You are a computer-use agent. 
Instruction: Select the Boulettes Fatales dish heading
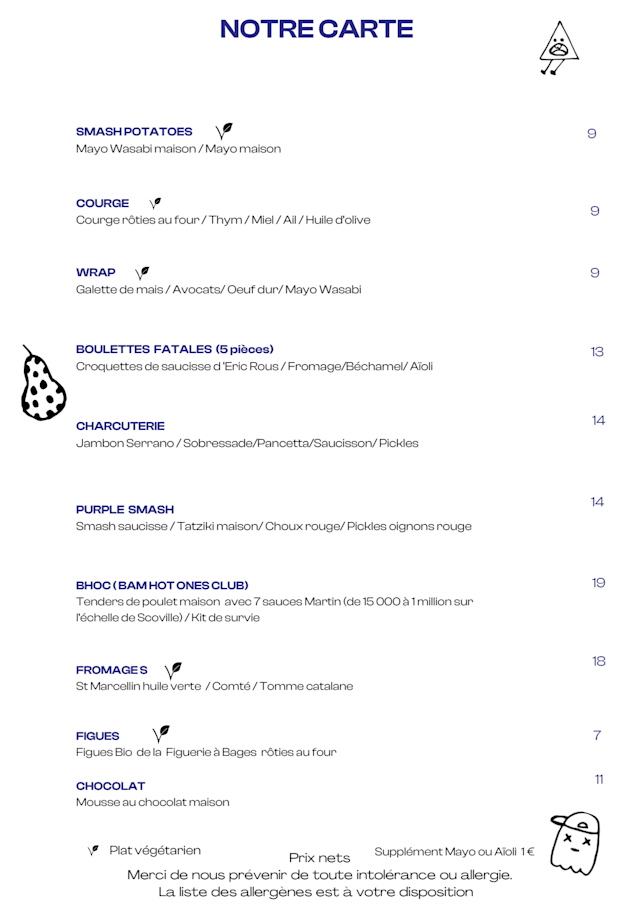point(174,349)
